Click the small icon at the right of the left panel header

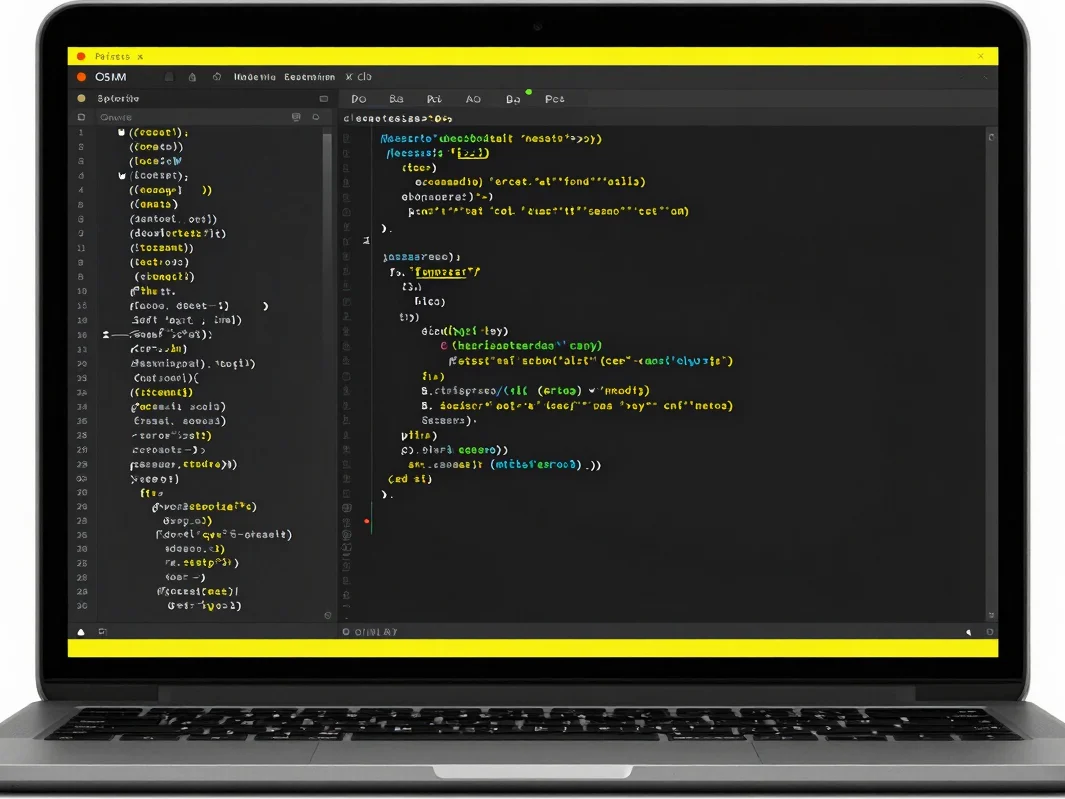click(323, 99)
